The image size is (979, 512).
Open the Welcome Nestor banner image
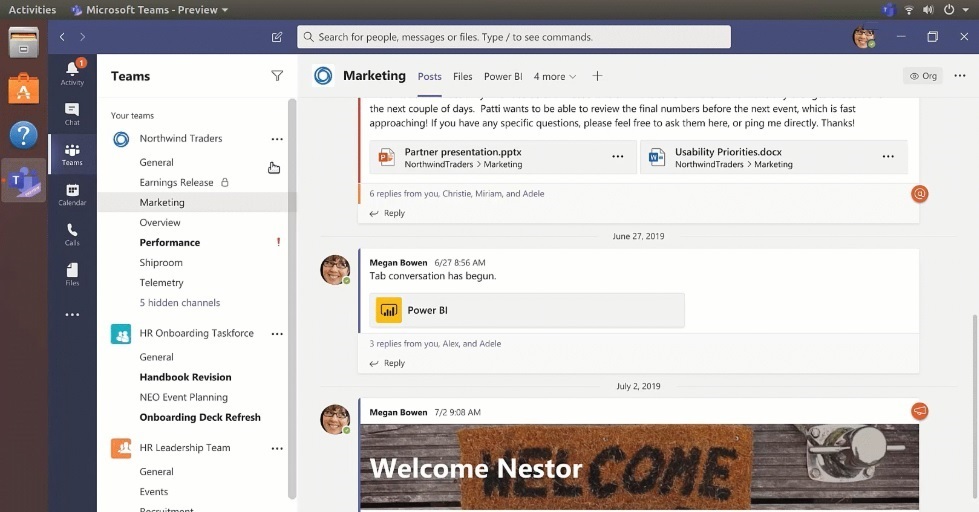[x=639, y=467]
